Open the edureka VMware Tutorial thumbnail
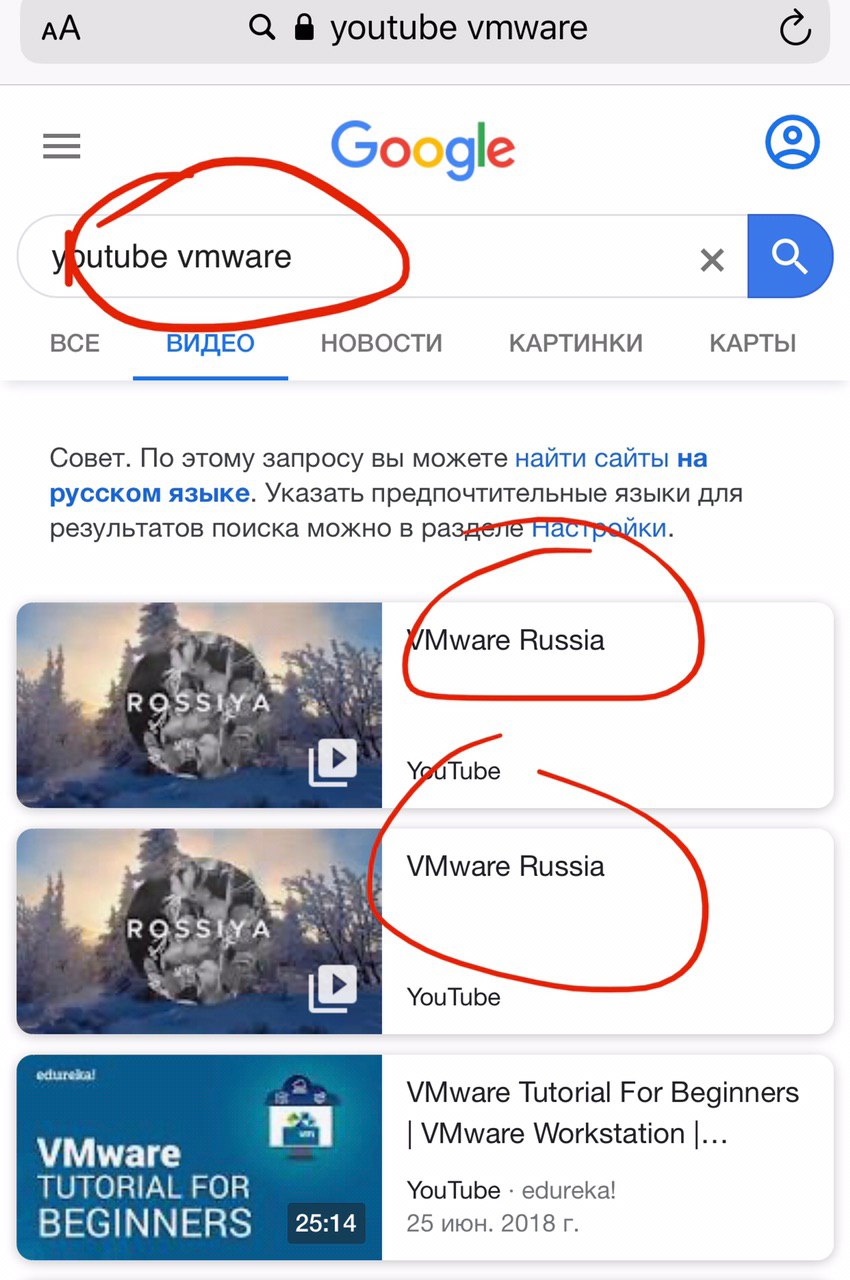 pyautogui.click(x=199, y=1157)
